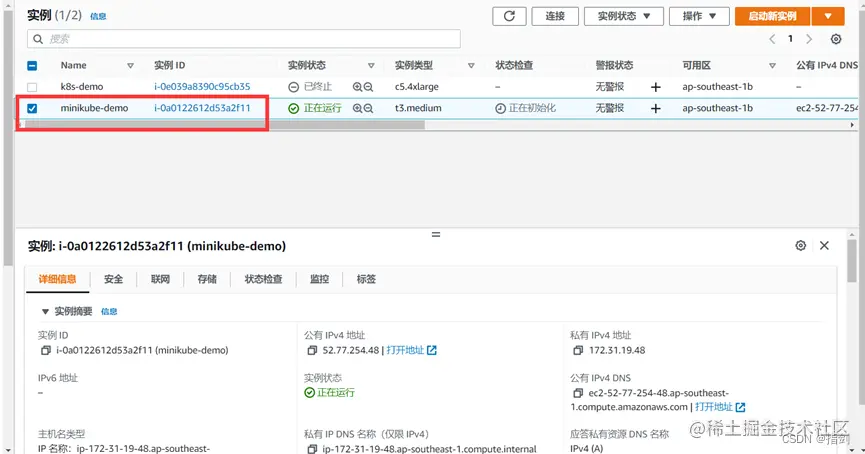
Task: Add alarm plus icon for k8s-demo
Action: click(x=655, y=87)
